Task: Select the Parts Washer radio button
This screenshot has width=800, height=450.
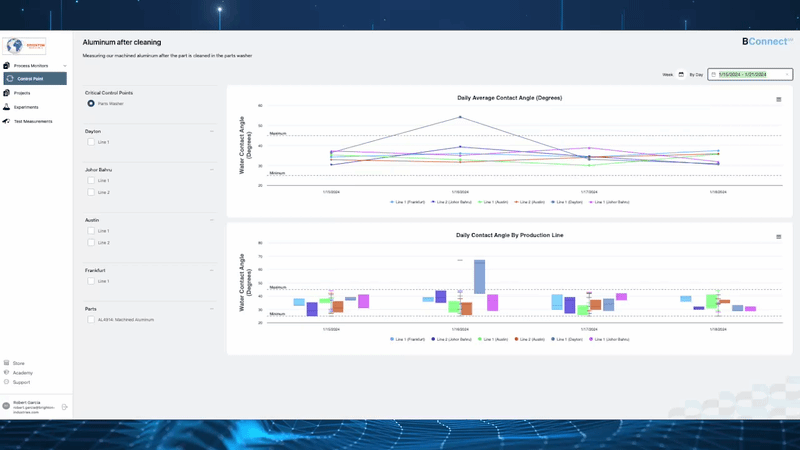Action: [x=91, y=104]
